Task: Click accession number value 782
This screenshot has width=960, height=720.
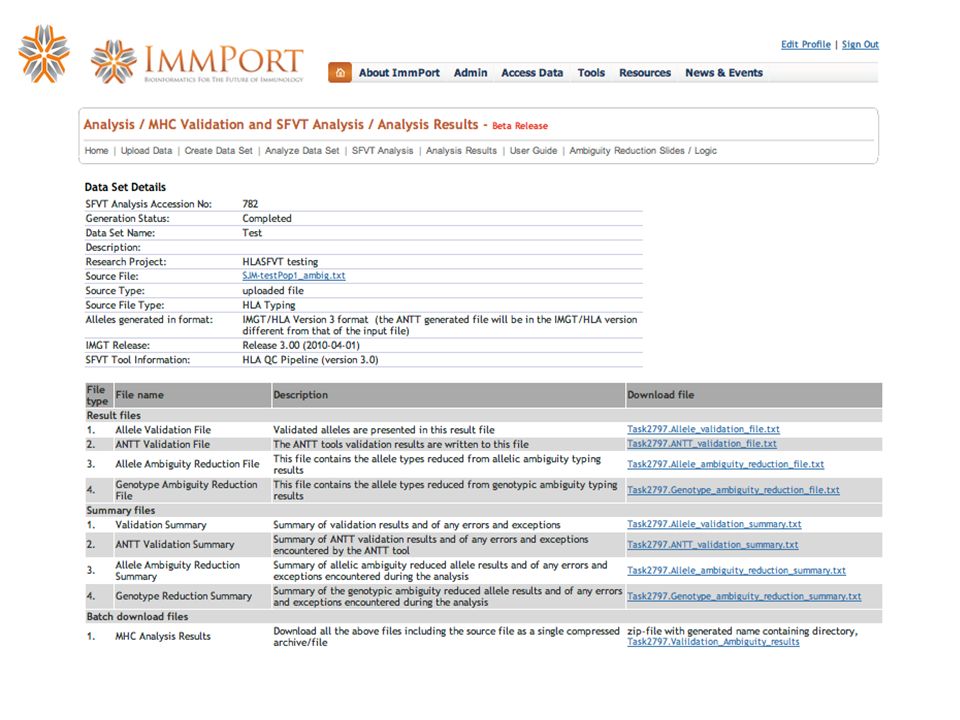Action: click(x=250, y=204)
